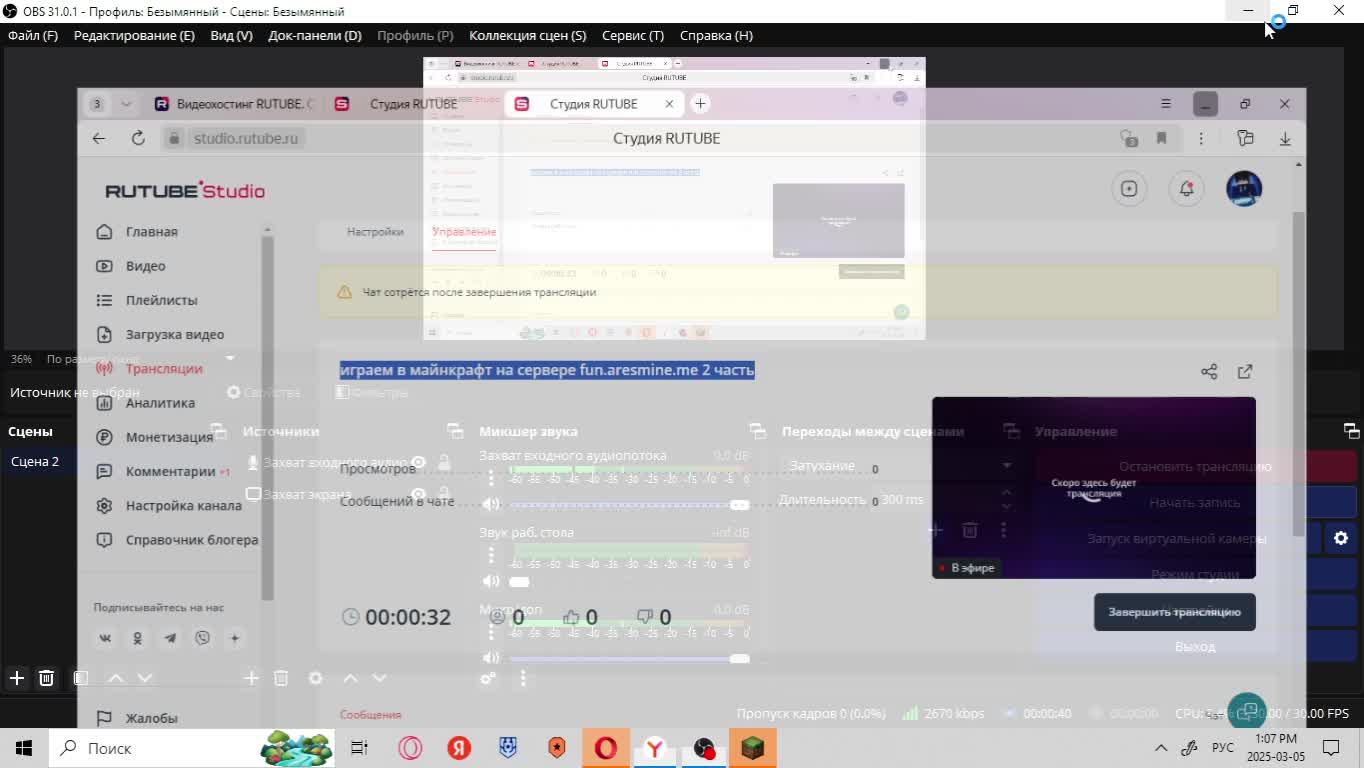Open the Док-панели menu in OBS
This screenshot has width=1364, height=768.
315,35
